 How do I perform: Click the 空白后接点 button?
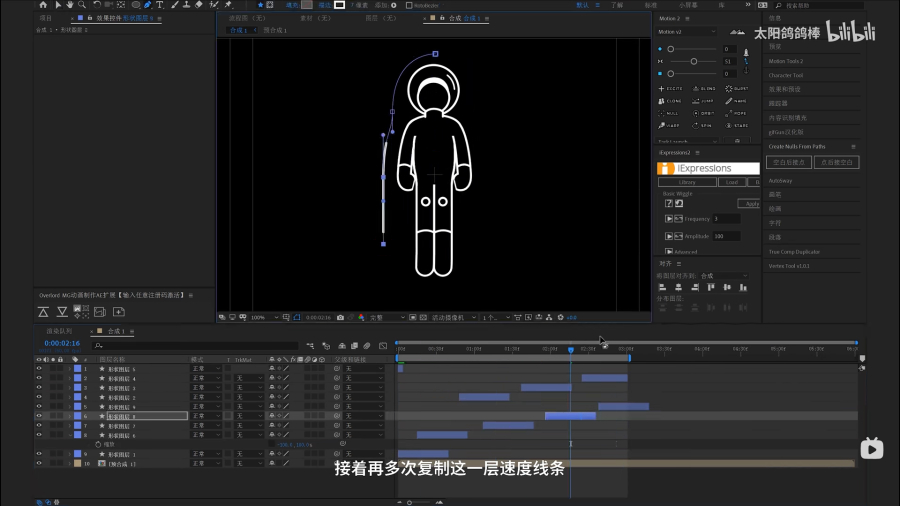point(789,162)
